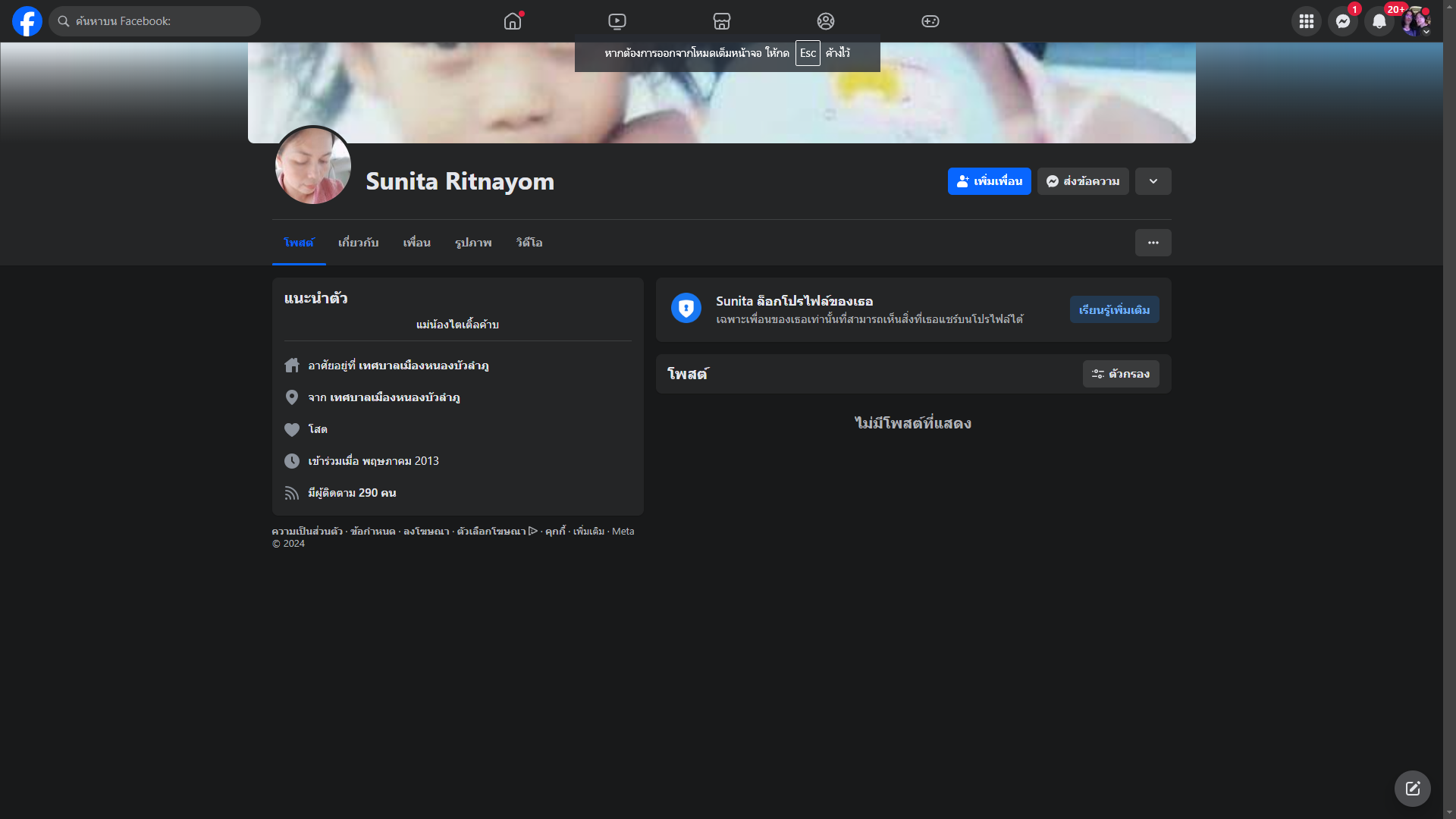Open the notifications bell icon
The image size is (1456, 819).
tap(1379, 21)
